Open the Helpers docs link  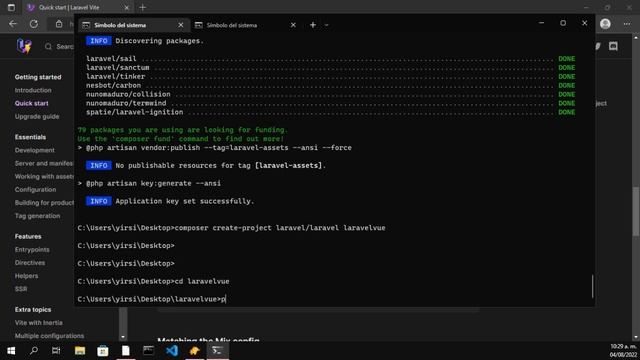tap(26, 276)
